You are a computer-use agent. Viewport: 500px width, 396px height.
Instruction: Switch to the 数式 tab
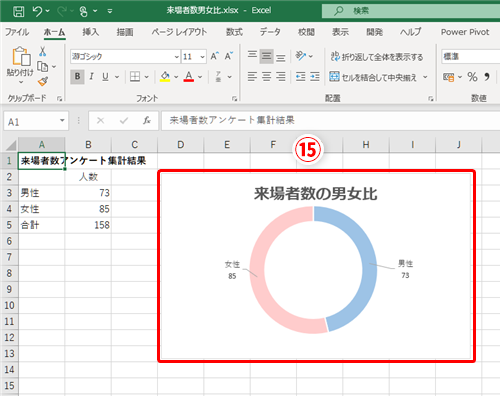coord(234,32)
